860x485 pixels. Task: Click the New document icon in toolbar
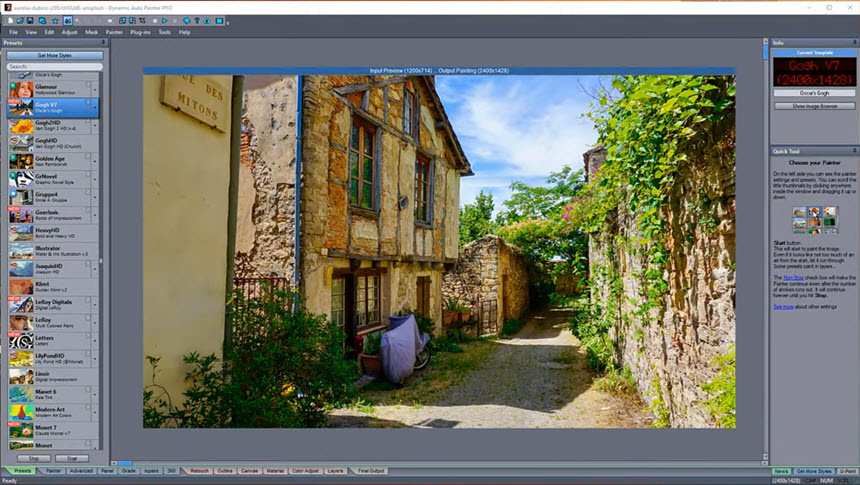point(12,20)
